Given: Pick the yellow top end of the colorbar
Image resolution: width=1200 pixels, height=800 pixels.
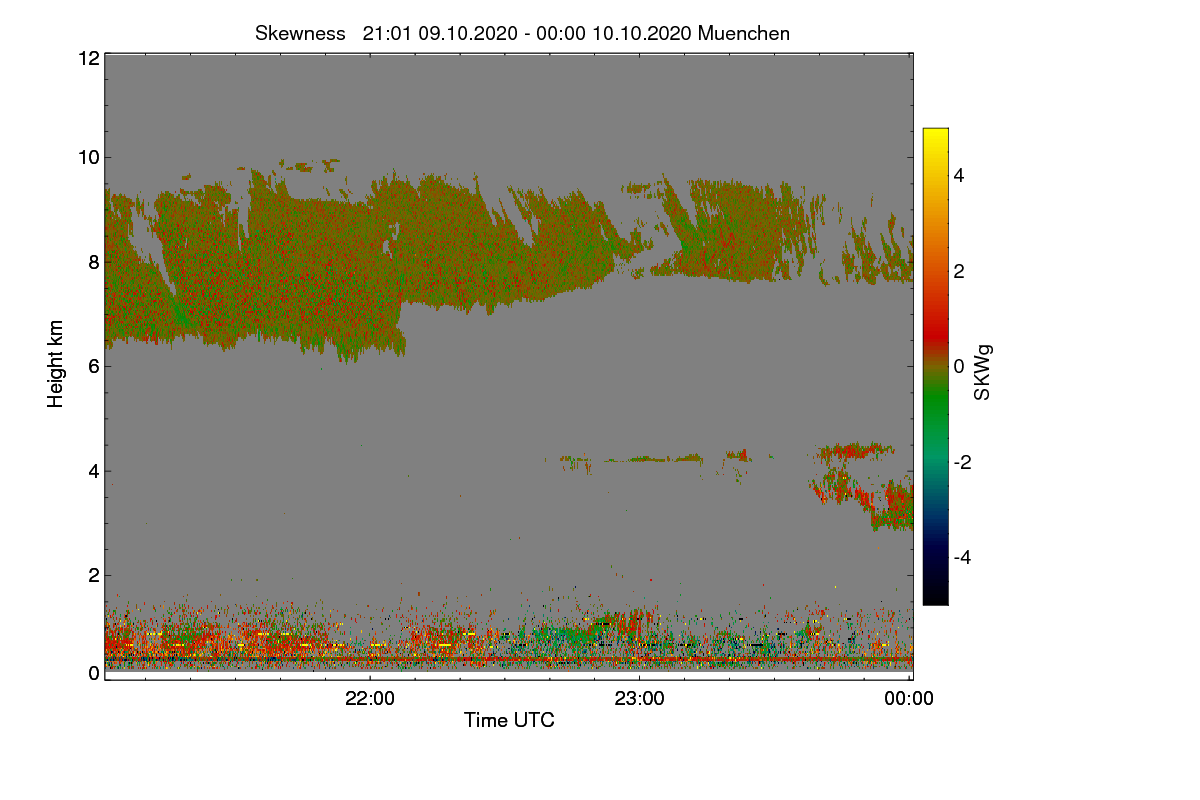Looking at the screenshot, I should point(935,136).
